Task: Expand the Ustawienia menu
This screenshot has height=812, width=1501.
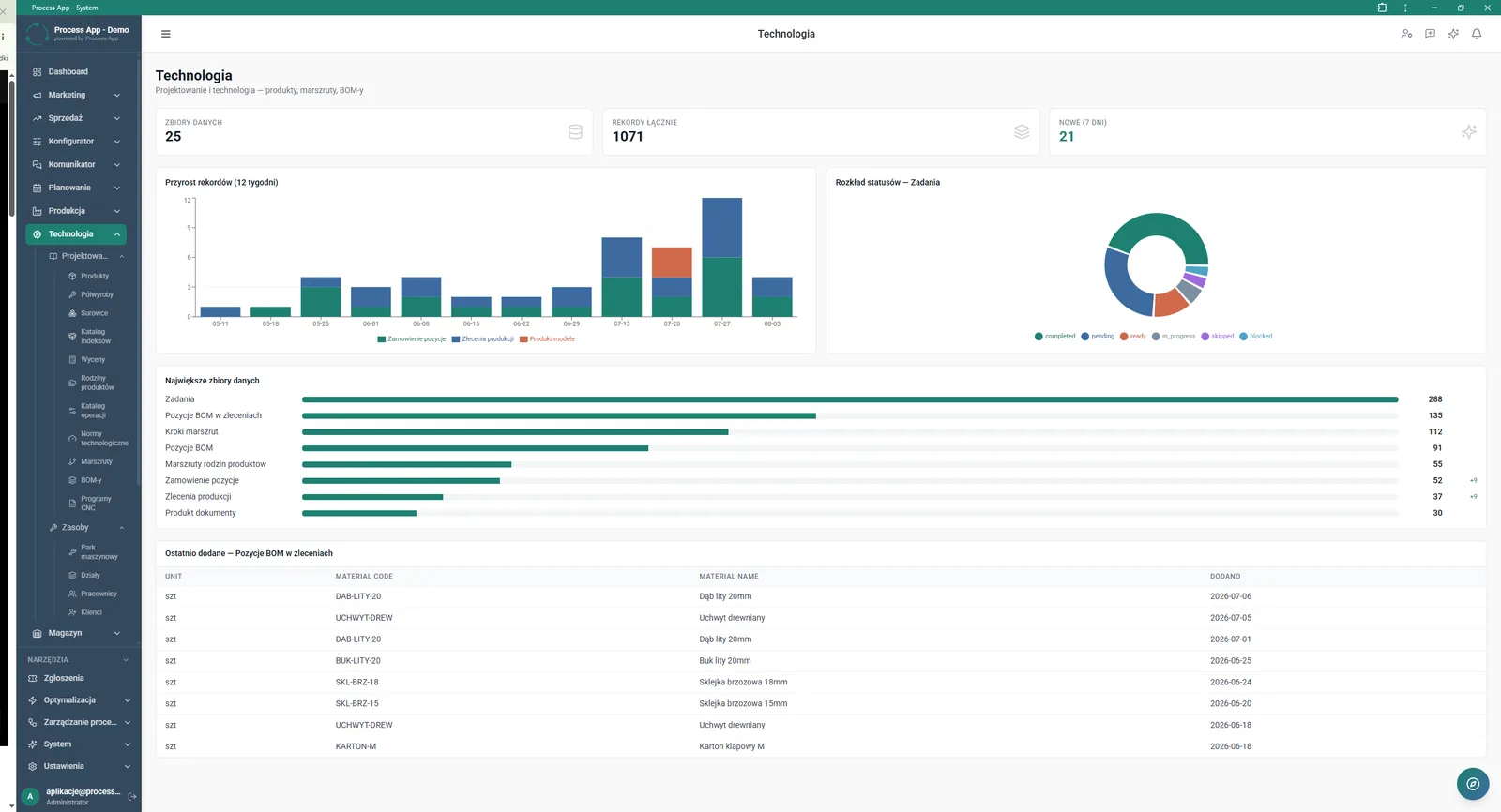Action: click(x=78, y=766)
